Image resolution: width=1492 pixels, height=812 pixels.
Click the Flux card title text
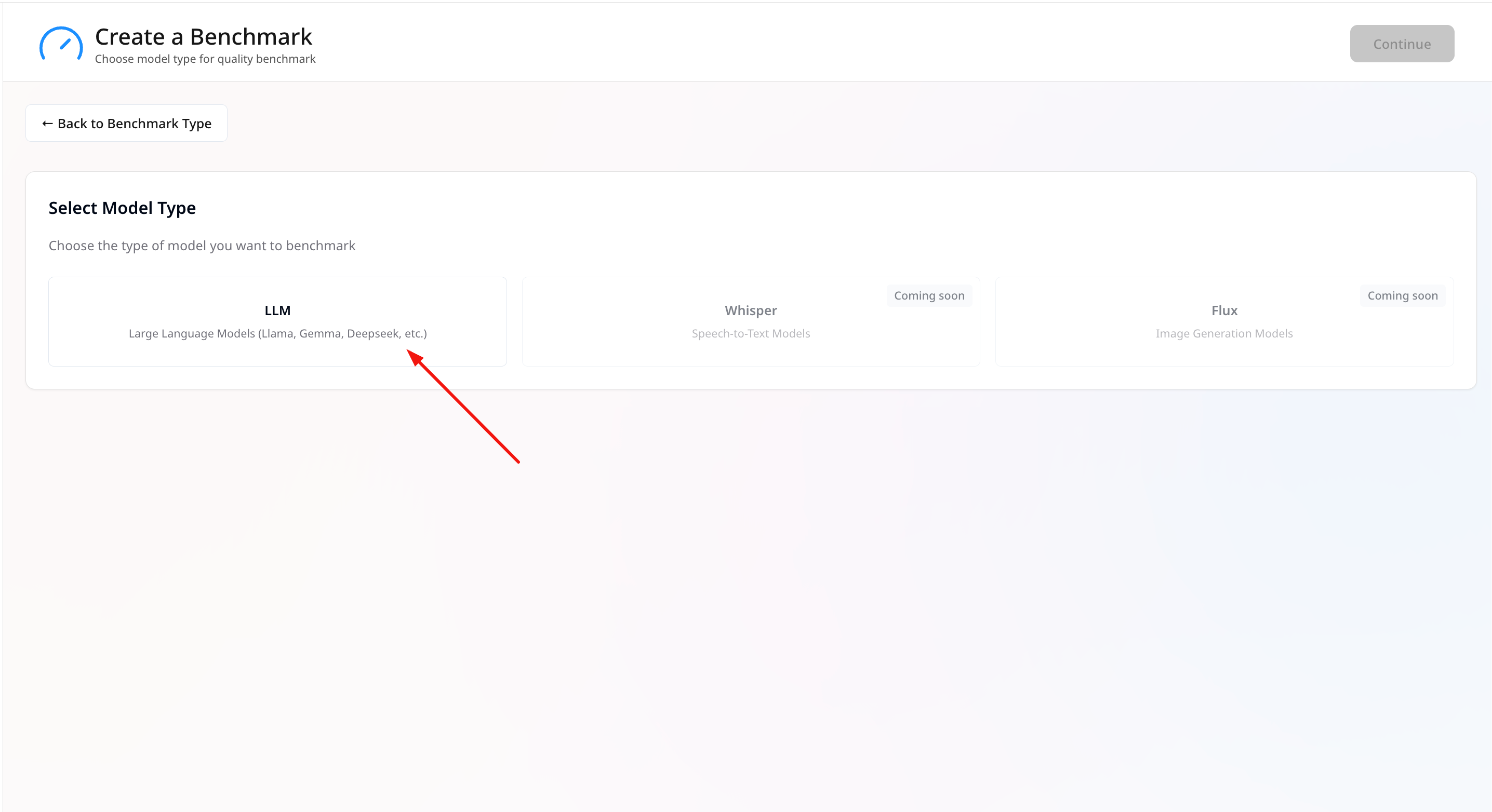(x=1224, y=311)
